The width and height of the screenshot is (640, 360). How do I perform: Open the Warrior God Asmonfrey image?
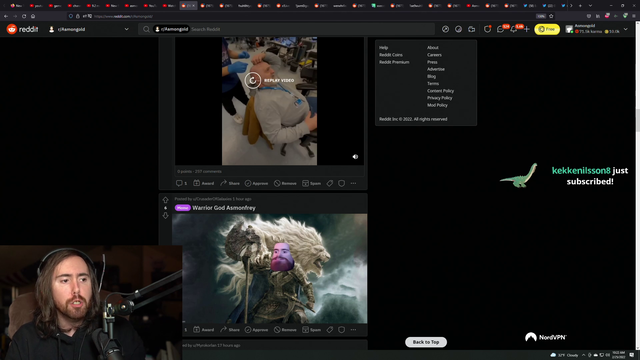click(x=269, y=269)
